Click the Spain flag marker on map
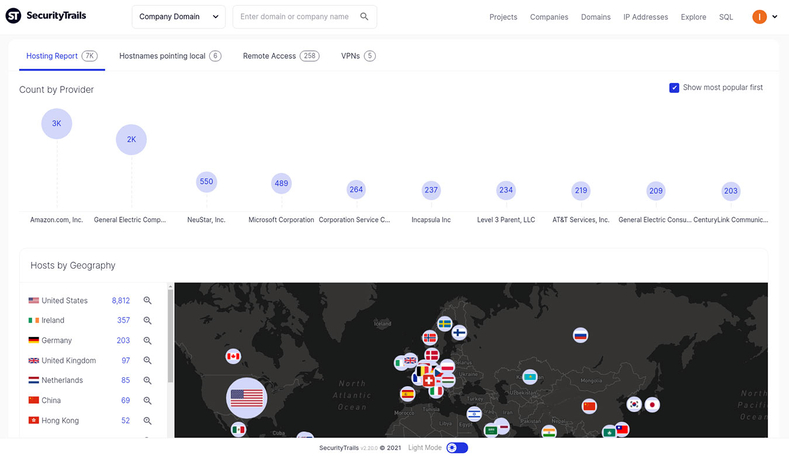The width and height of the screenshot is (789, 456). (x=408, y=394)
